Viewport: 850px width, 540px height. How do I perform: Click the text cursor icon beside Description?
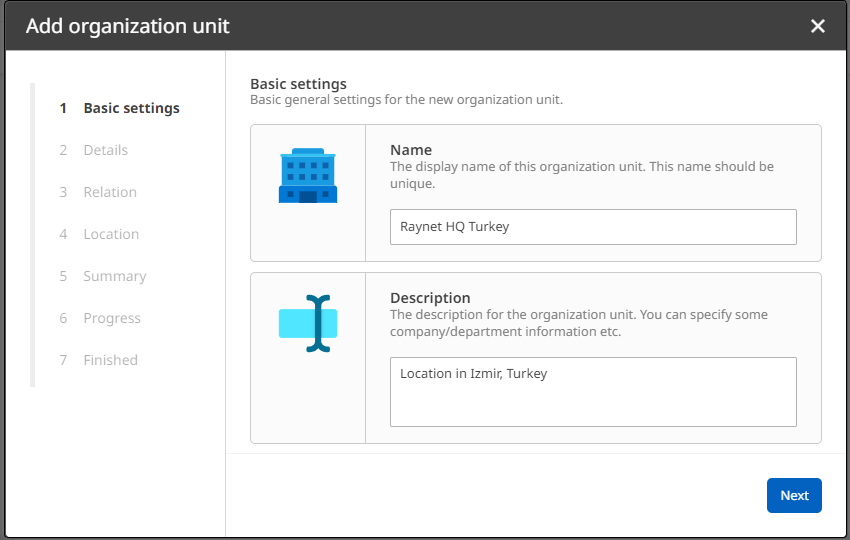[x=307, y=323]
